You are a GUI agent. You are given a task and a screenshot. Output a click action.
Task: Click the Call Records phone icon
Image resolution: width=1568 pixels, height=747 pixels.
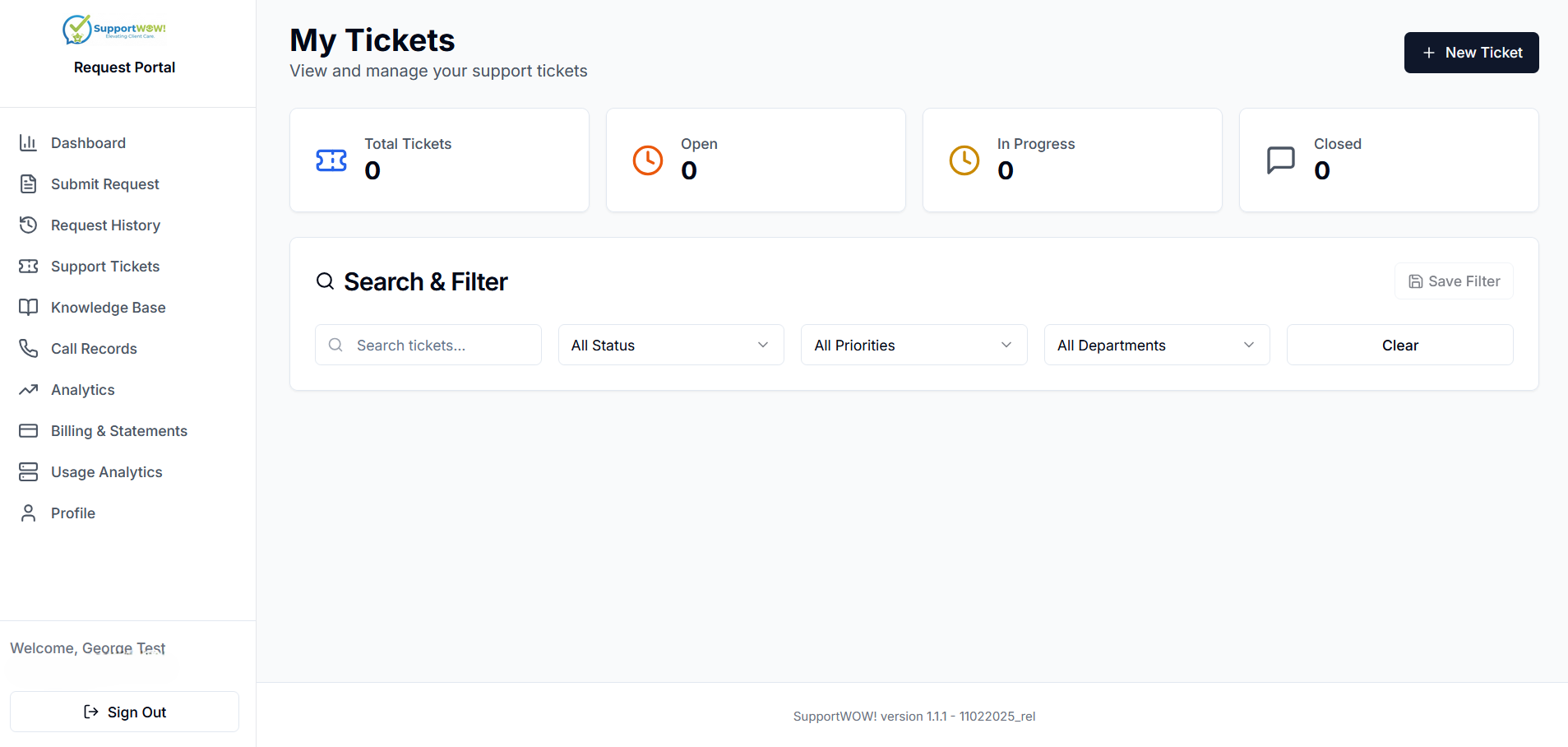28,349
